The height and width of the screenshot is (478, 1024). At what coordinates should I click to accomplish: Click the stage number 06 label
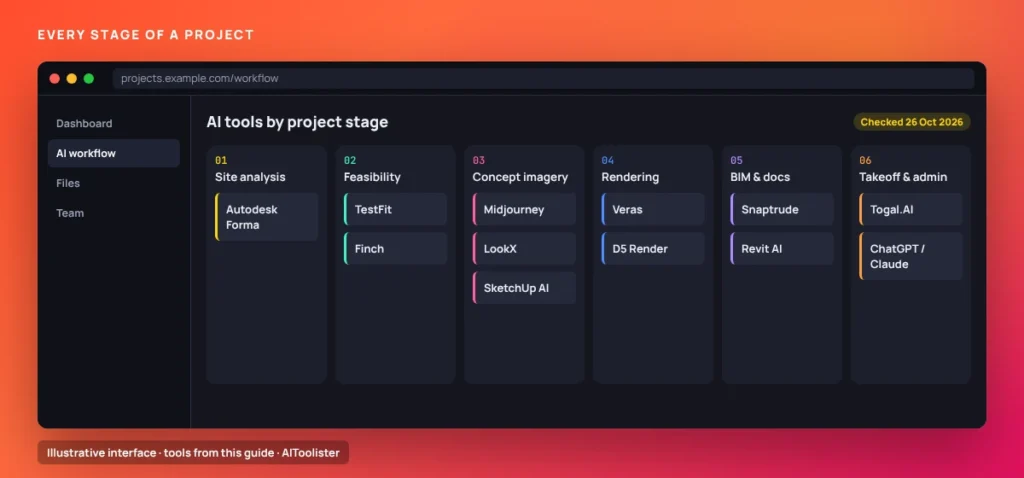pos(865,160)
